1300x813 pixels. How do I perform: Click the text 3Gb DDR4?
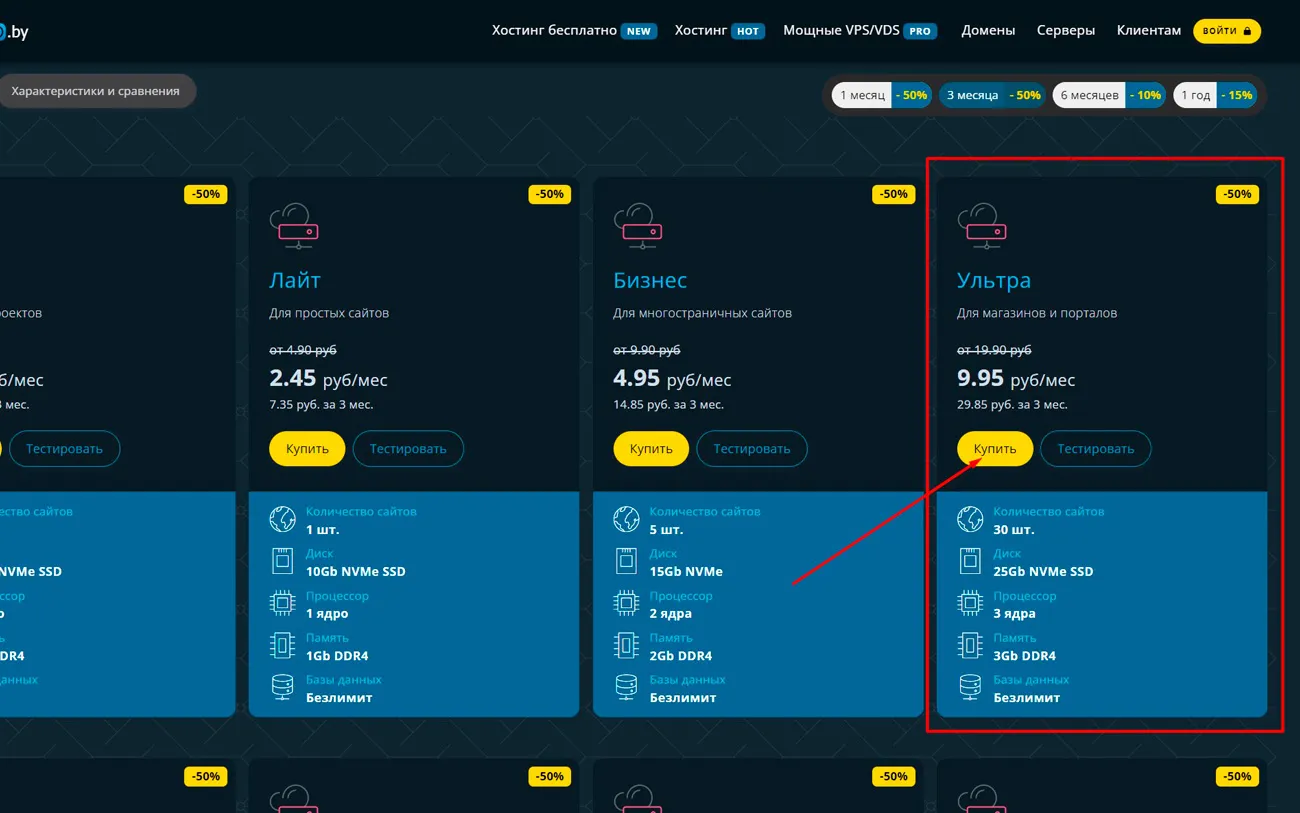1025,656
